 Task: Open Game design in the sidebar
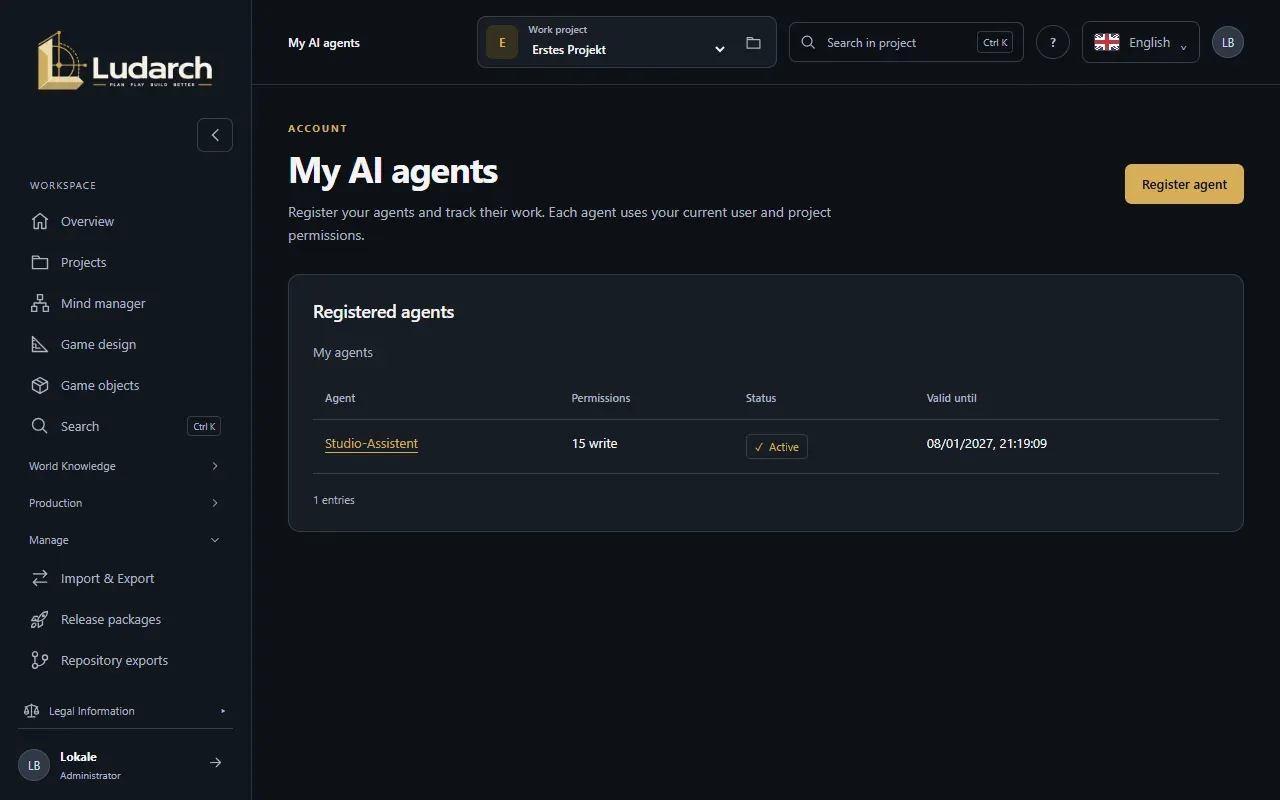tap(125, 344)
